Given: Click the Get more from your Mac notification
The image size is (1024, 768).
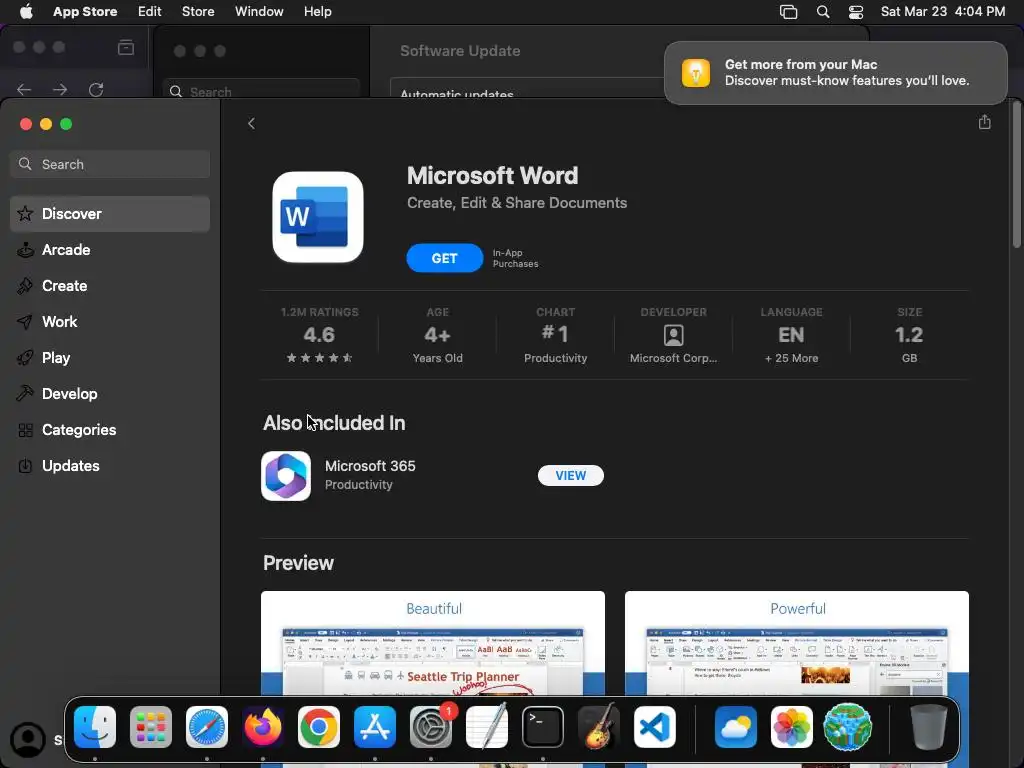Looking at the screenshot, I should (x=835, y=72).
